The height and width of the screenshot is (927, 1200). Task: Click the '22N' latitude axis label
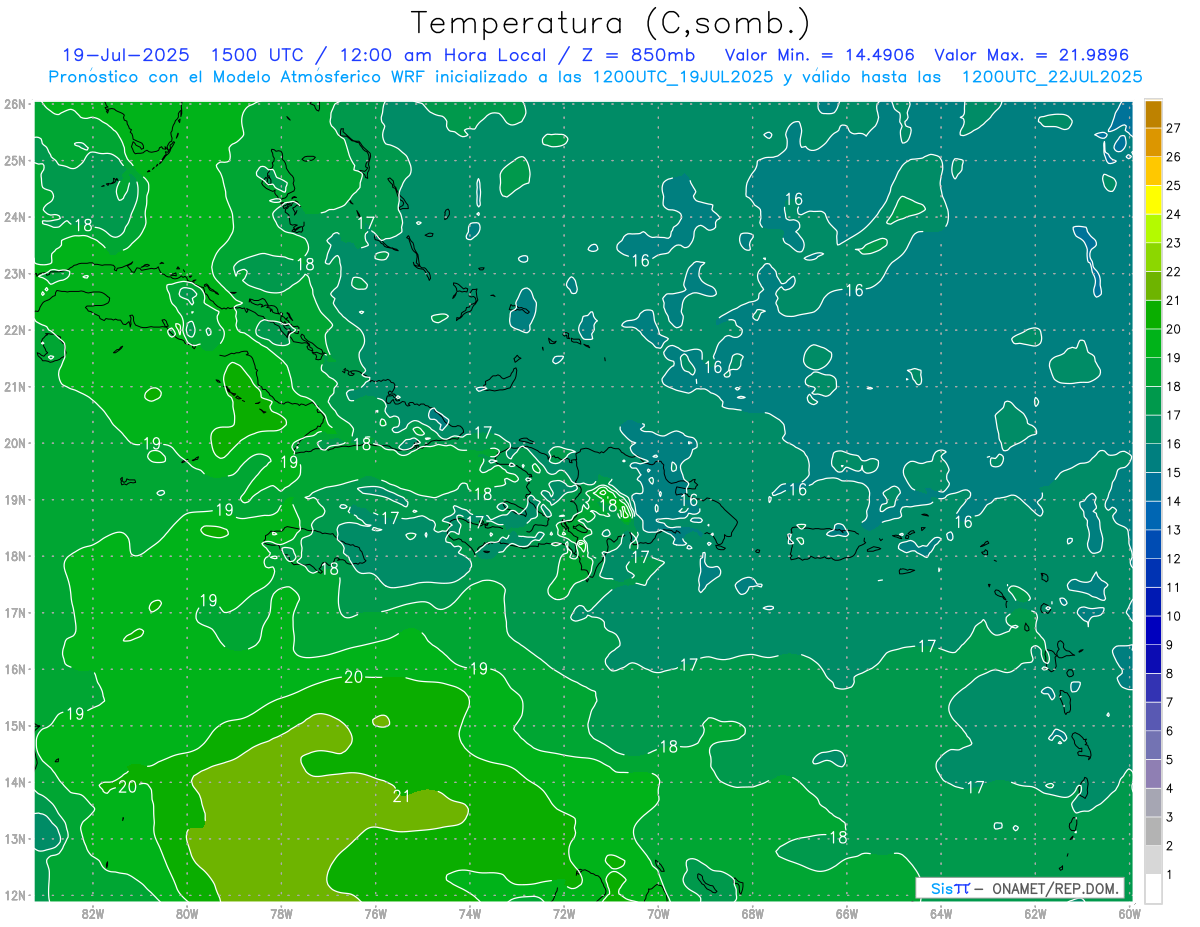pos(14,330)
